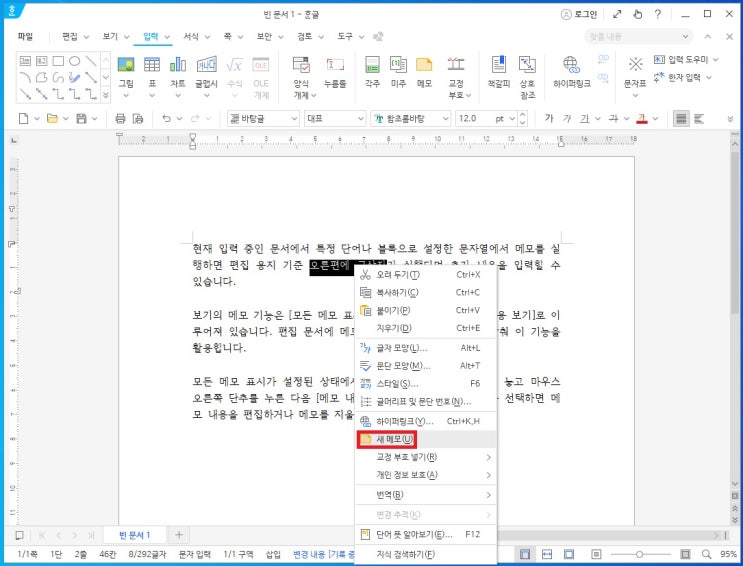Expand the 바탕글 style dropdown
The image size is (743, 566).
293,118
